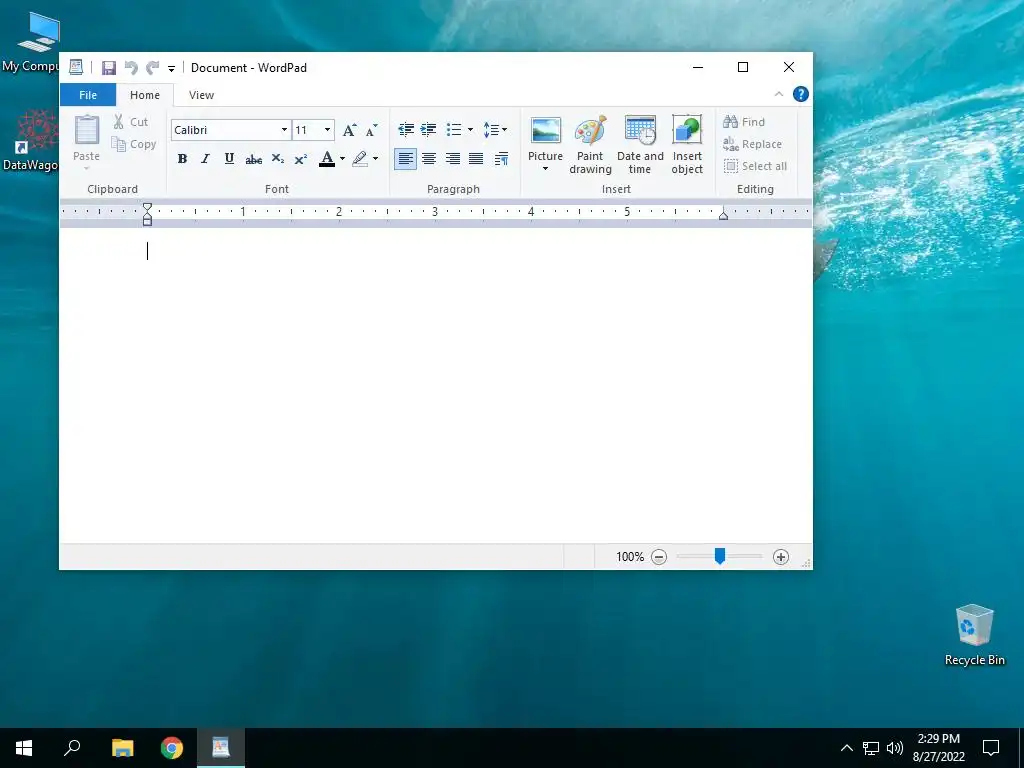The image size is (1024, 768).
Task: Toggle Italic formatting
Action: [x=206, y=158]
